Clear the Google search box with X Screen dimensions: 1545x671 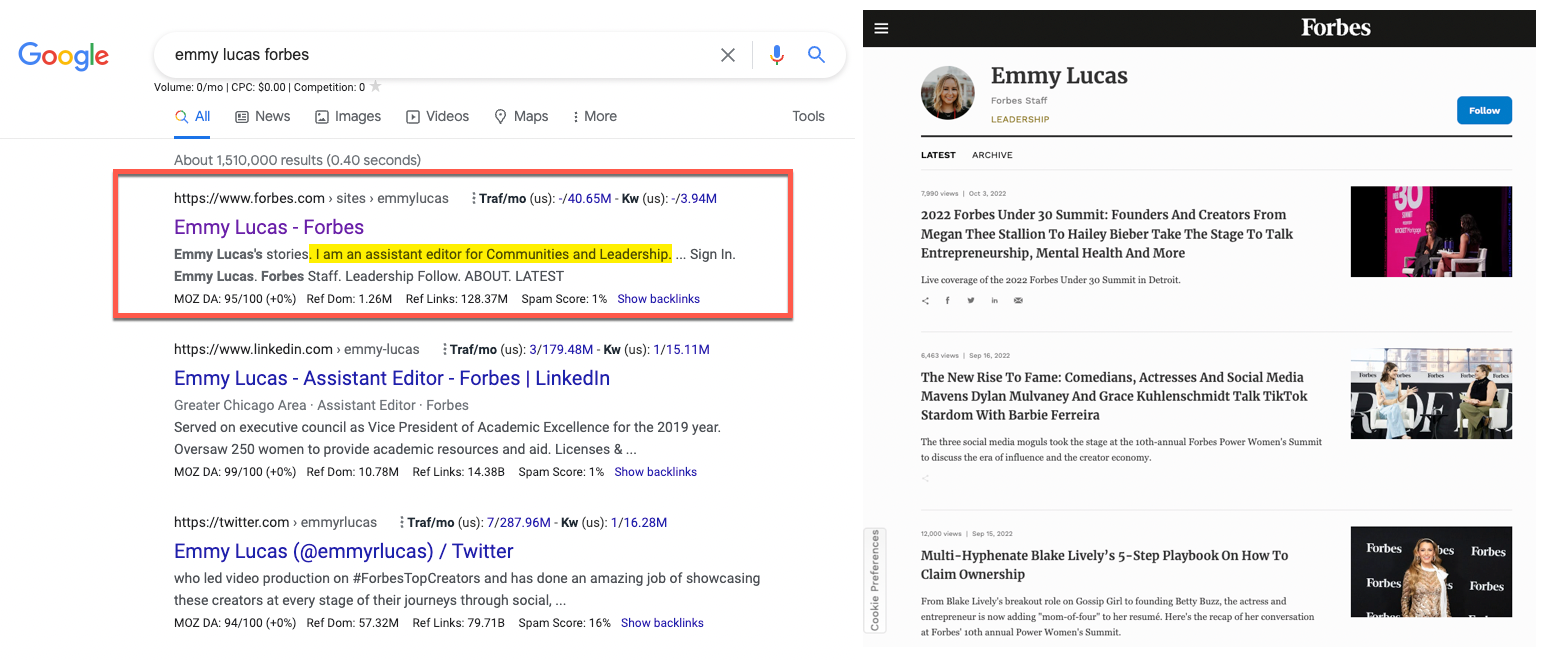coord(728,55)
